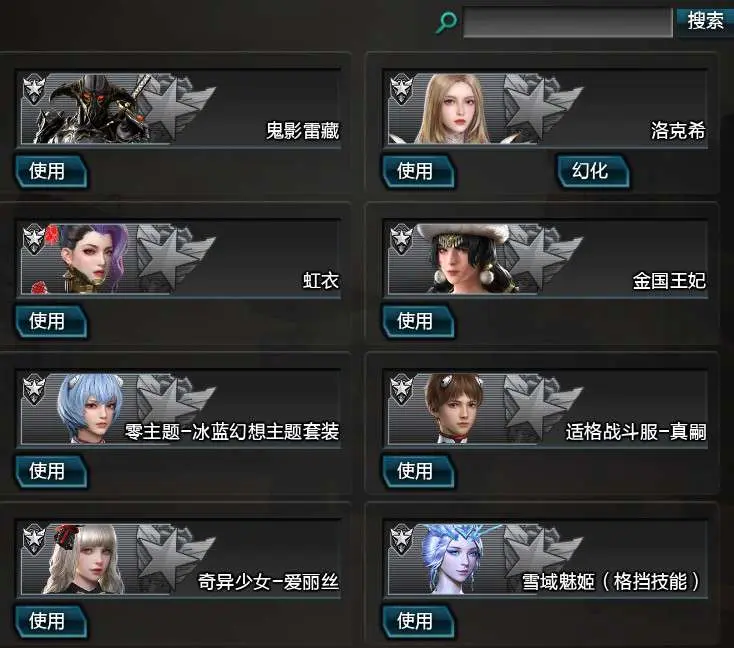Click the rank badge on 雪域魅姬 card
Viewport: 734px width, 648px height.
[401, 539]
